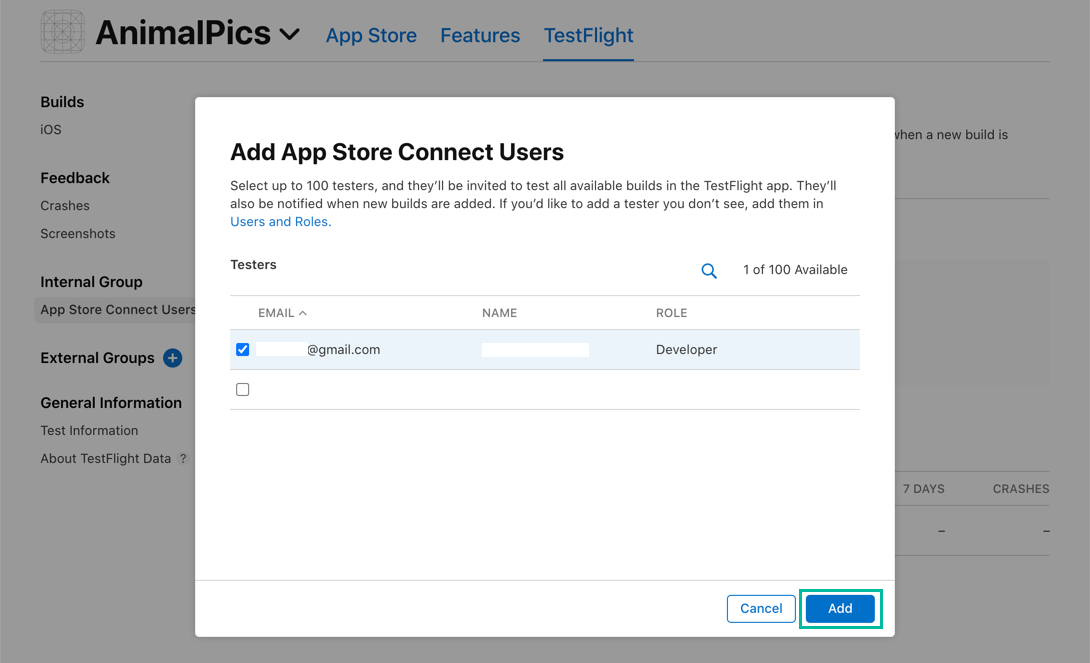Open Screenshots feedback in sidebar
This screenshot has width=1090, height=663.
78,234
